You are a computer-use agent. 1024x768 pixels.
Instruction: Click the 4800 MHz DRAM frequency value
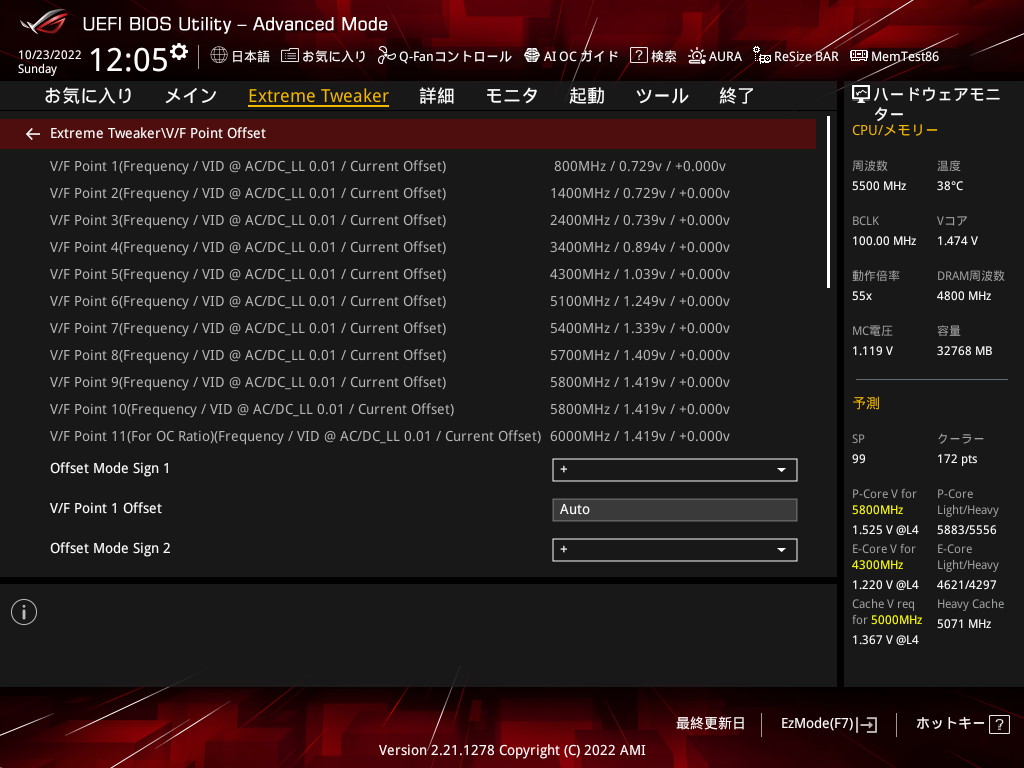(964, 296)
